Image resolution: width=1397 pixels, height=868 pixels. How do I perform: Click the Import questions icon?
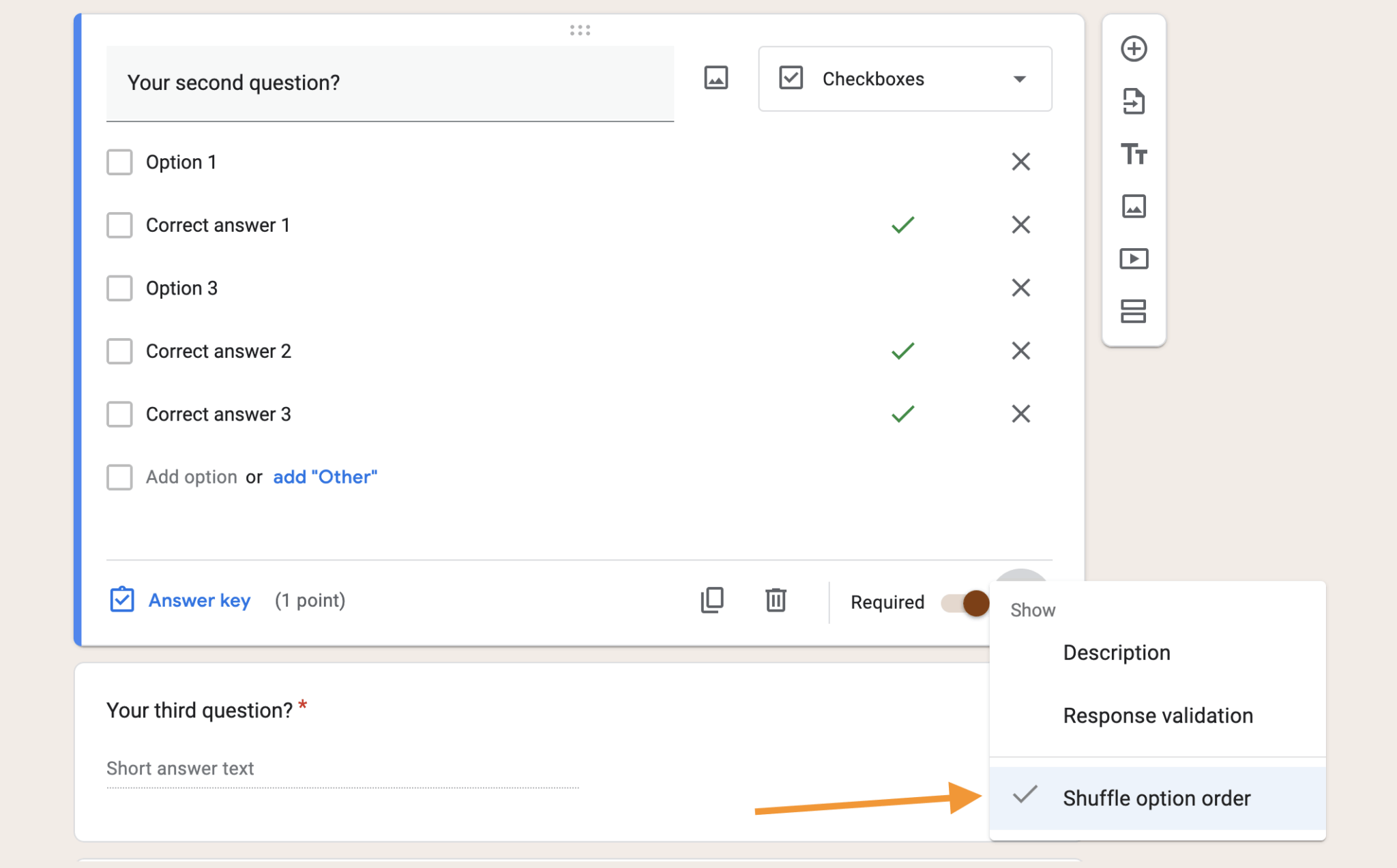coord(1134,102)
